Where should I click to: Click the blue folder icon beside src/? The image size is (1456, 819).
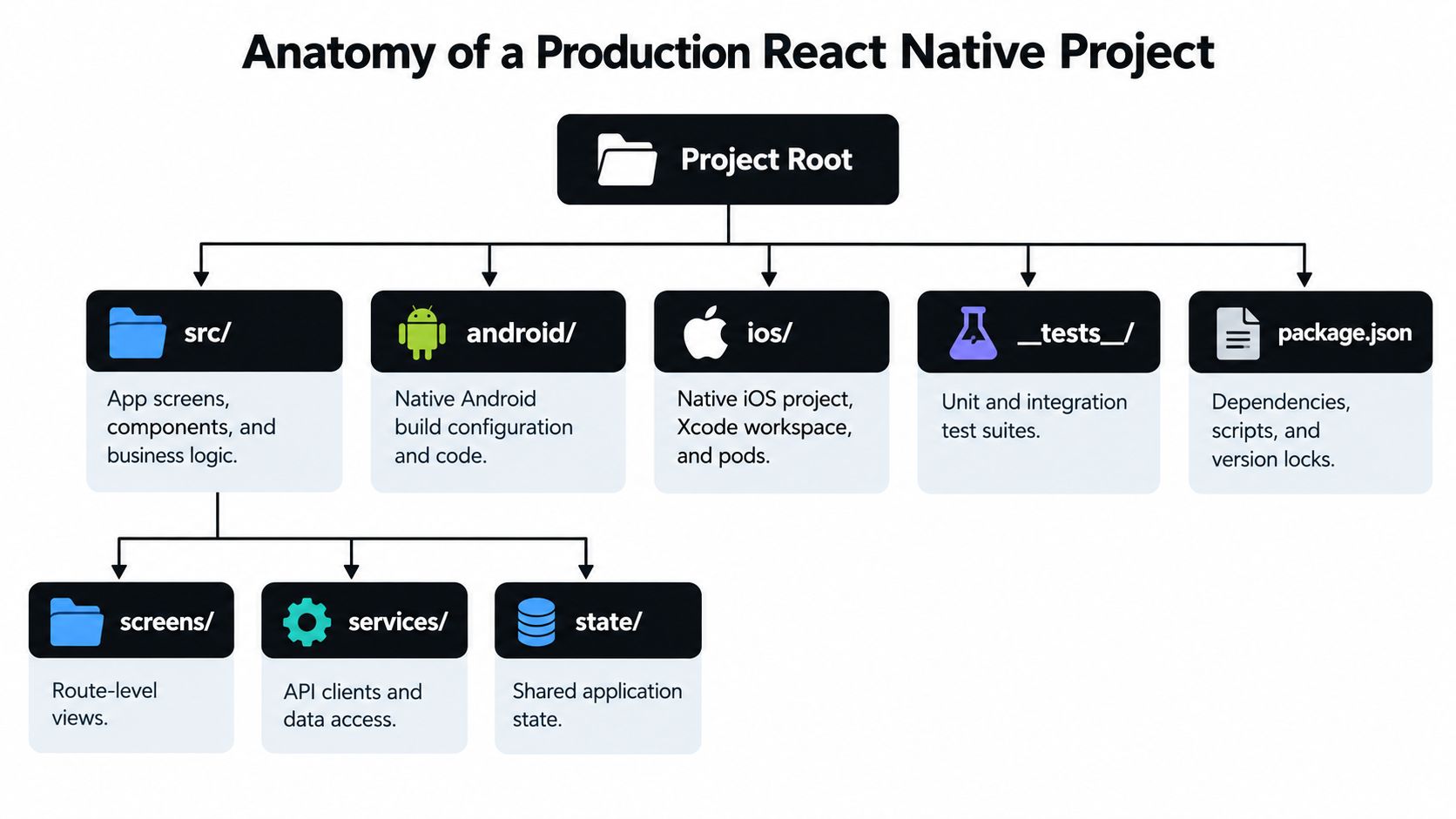pyautogui.click(x=137, y=332)
